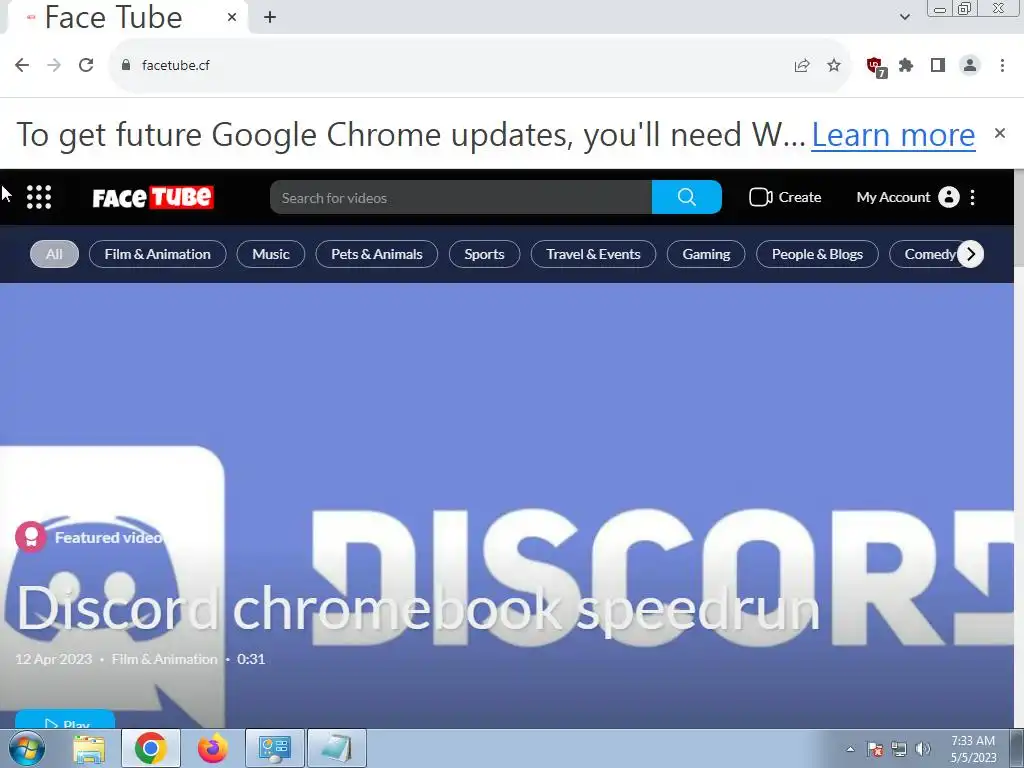Open Windows Explorer from taskbar
This screenshot has width=1024, height=768.
coord(89,749)
